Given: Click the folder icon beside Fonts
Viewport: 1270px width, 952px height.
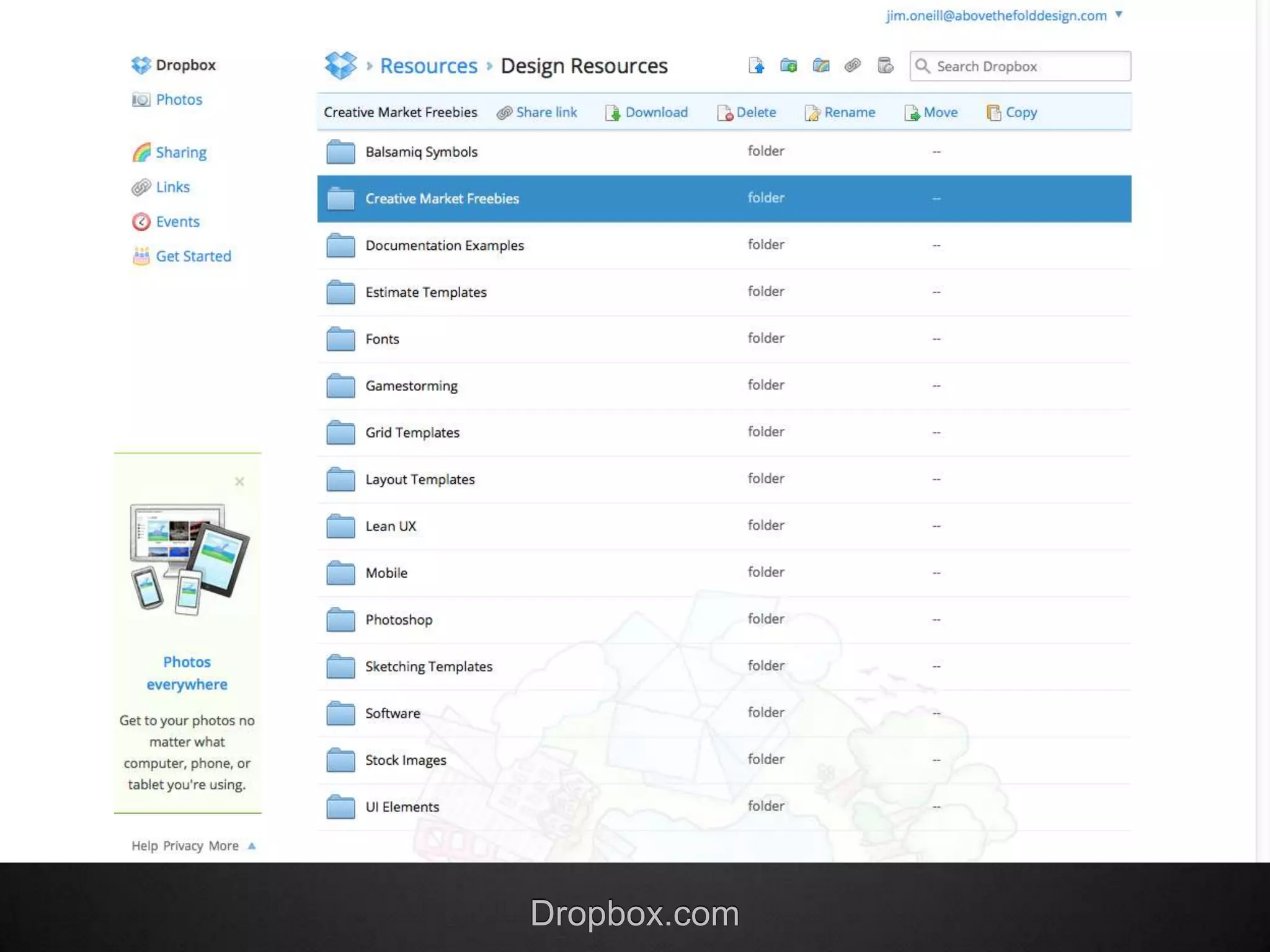Looking at the screenshot, I should pyautogui.click(x=340, y=339).
